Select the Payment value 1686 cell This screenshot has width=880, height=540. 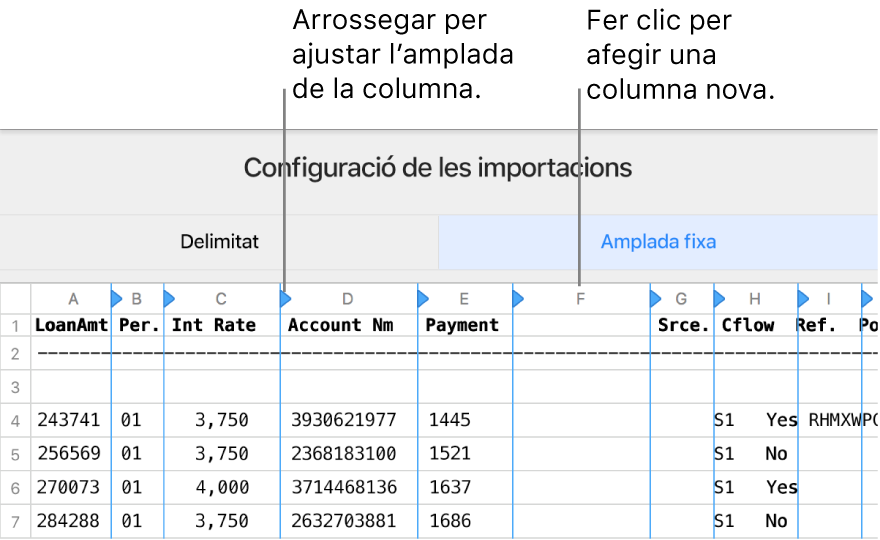click(449, 521)
